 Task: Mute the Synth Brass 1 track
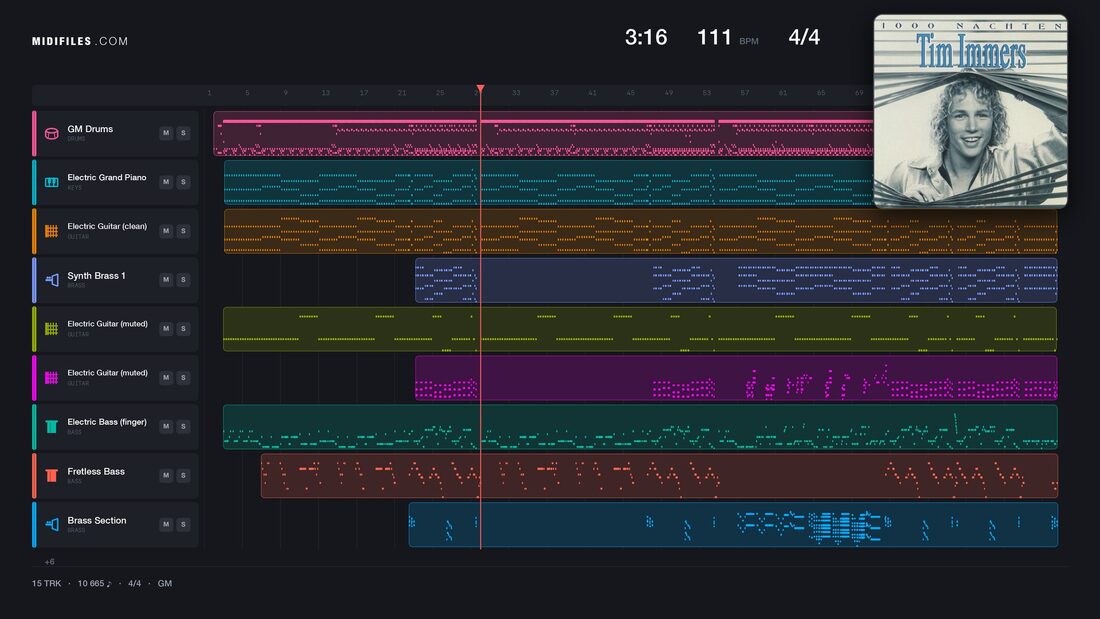click(166, 279)
